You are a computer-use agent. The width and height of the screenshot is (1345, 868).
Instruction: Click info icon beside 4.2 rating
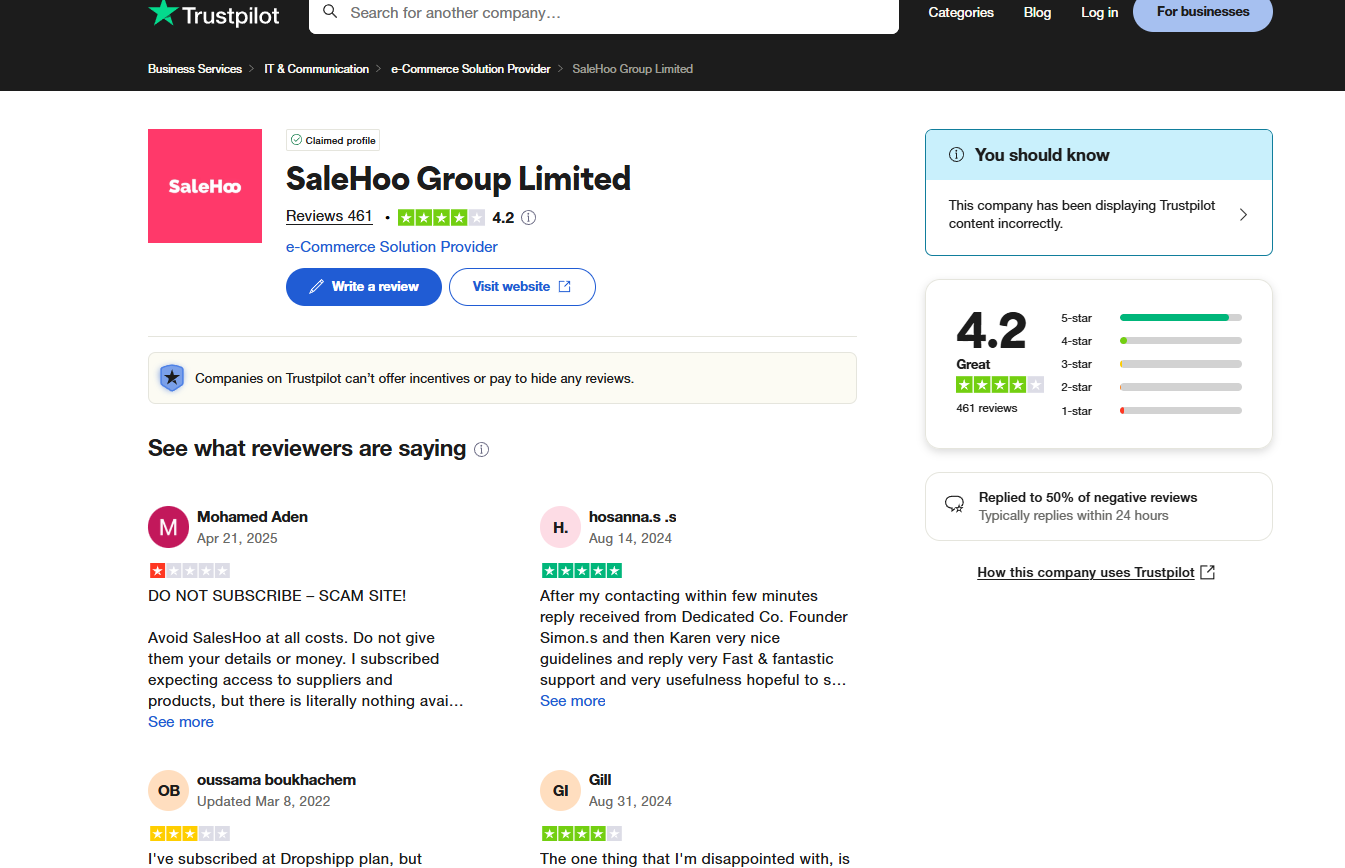[x=529, y=217]
